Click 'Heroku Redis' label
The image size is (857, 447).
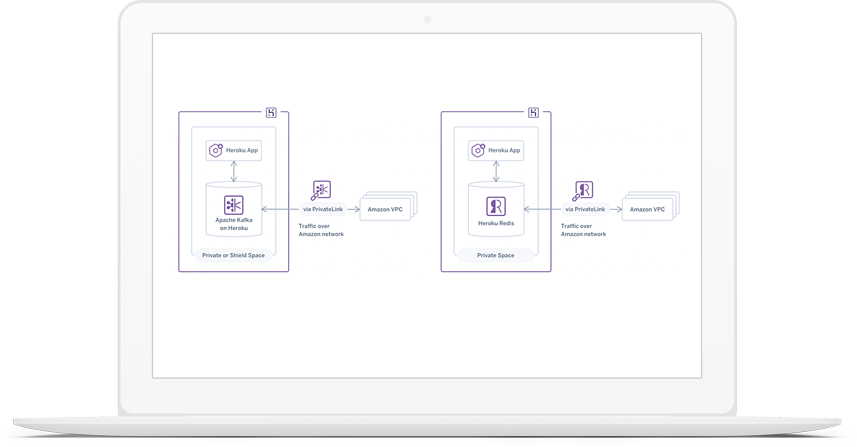click(496, 224)
